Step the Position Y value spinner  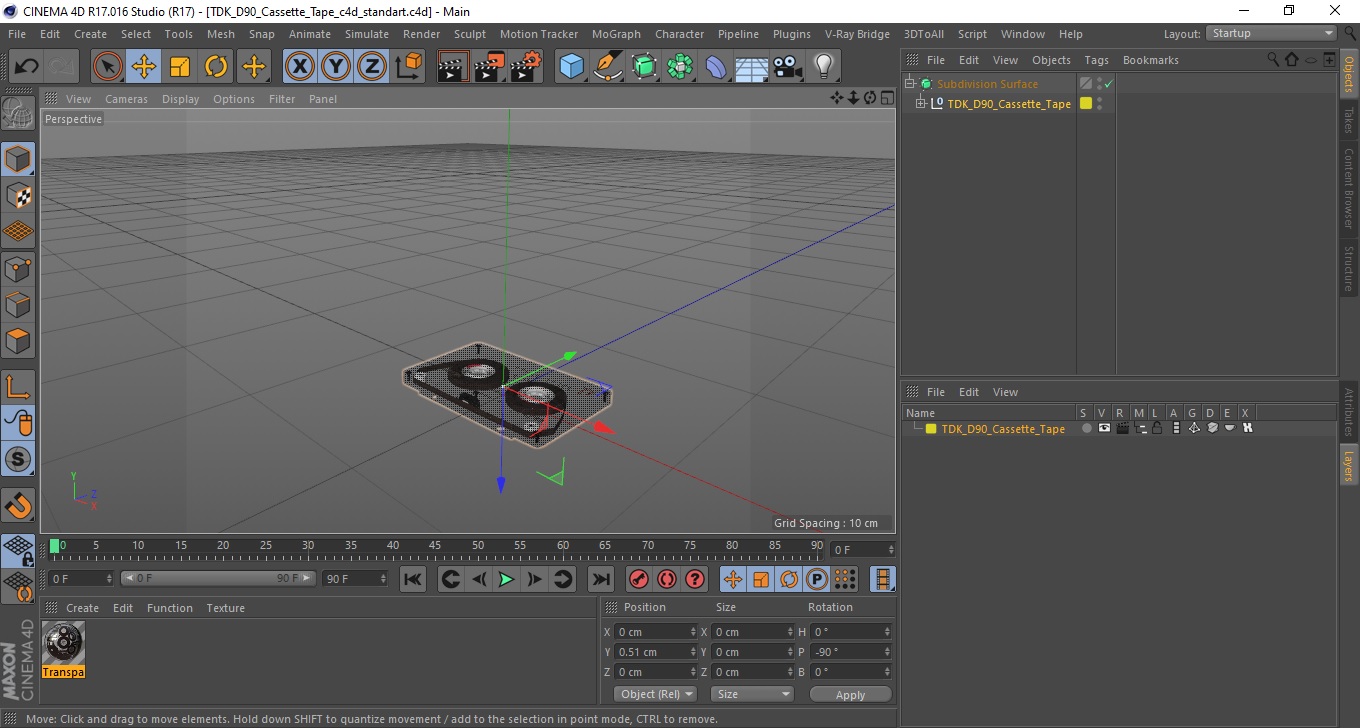[x=693, y=652]
